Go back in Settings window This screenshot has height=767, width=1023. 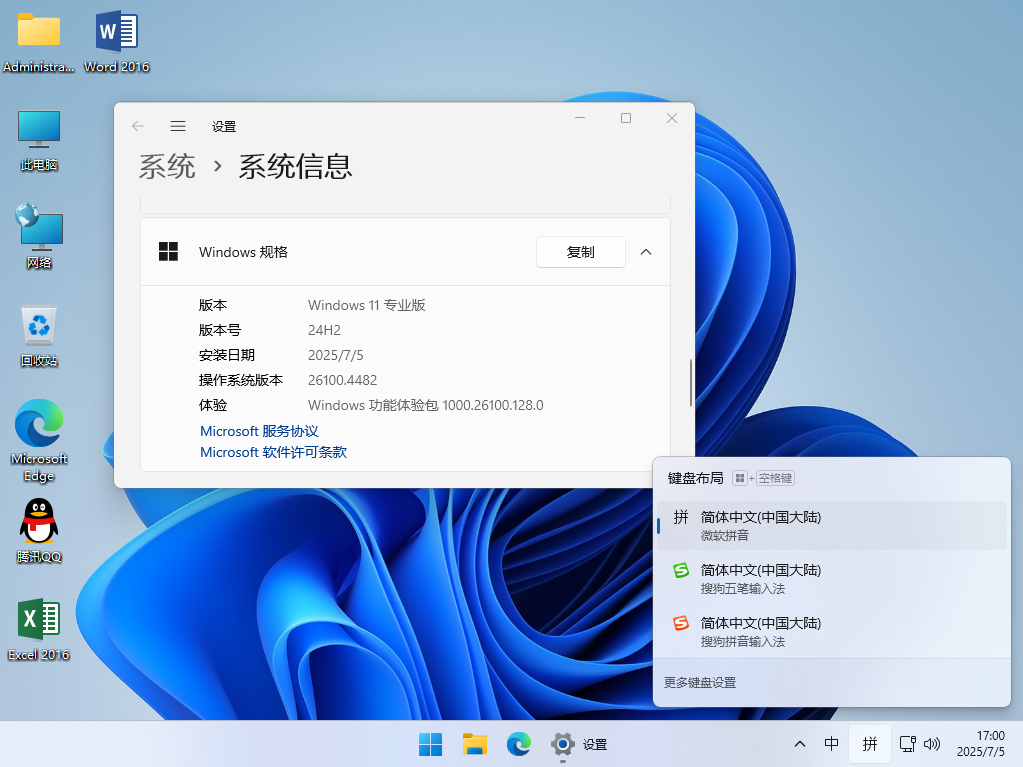coord(138,126)
